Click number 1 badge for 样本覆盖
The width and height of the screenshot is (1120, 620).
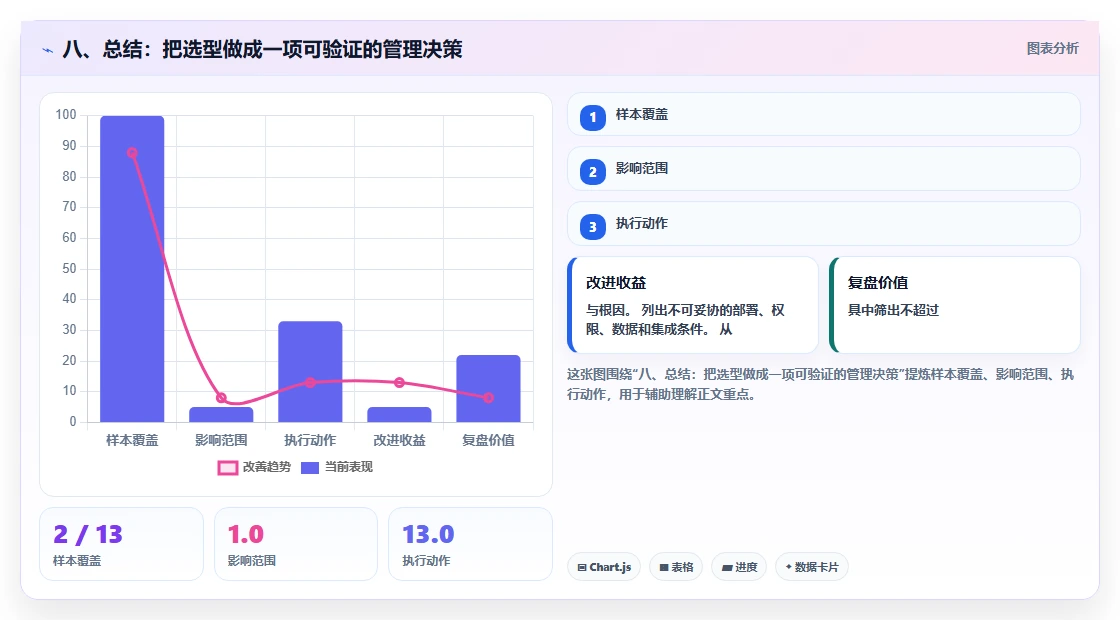(x=592, y=117)
